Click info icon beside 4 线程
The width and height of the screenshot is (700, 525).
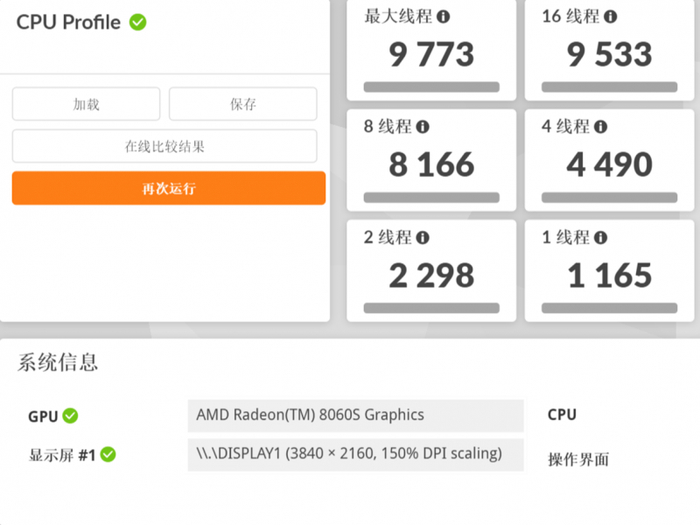[600, 127]
